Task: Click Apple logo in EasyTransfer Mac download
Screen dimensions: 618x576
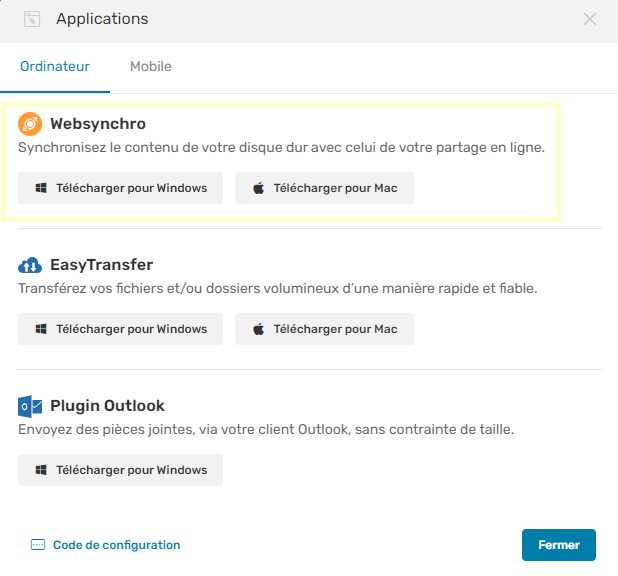Action: point(259,329)
